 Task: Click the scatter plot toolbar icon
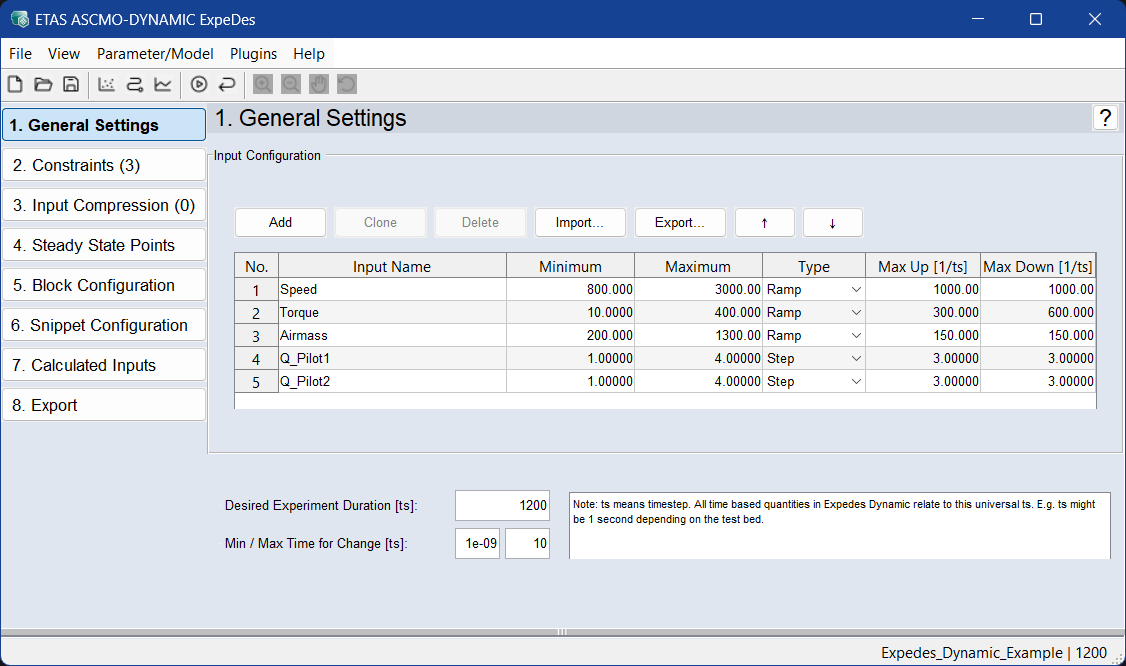[107, 85]
